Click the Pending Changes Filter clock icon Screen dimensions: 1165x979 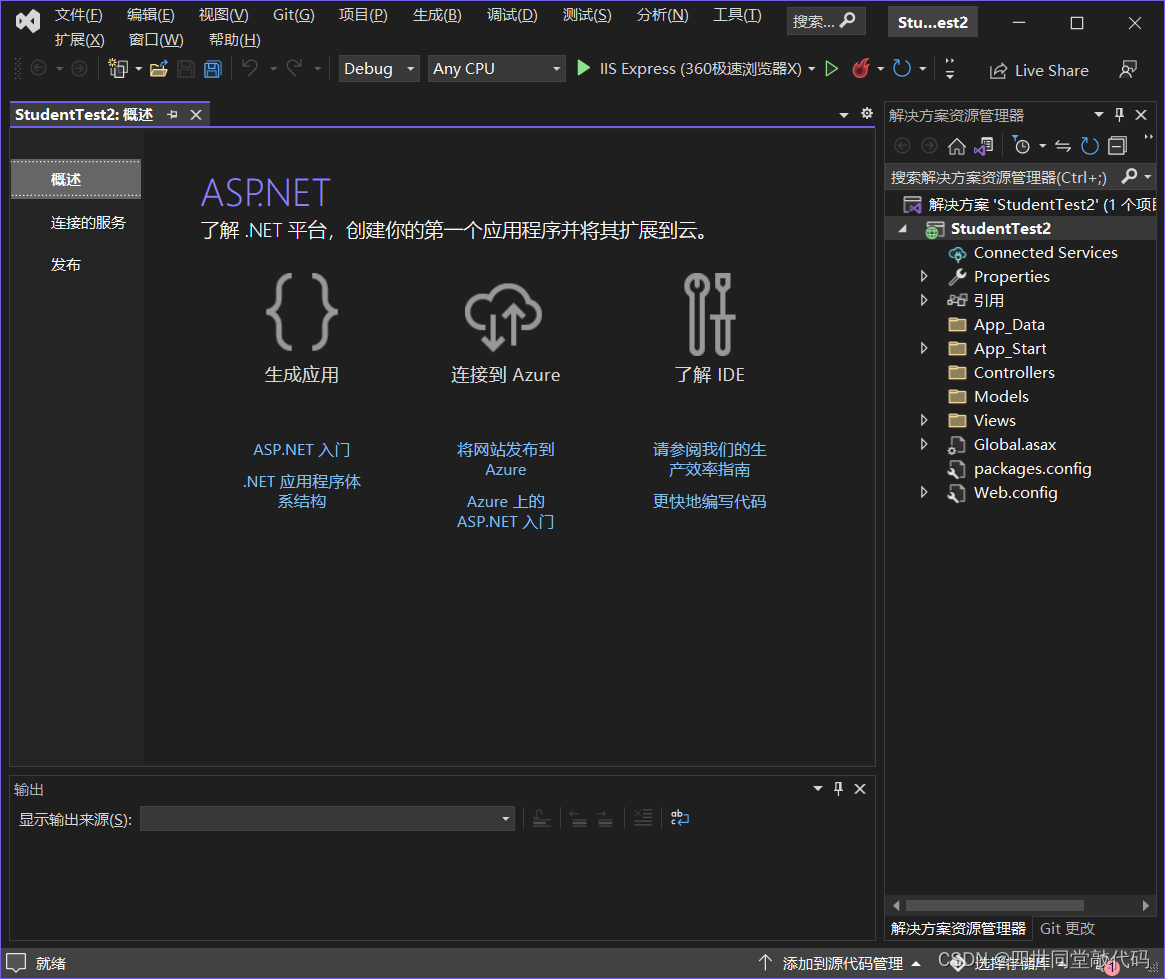(1022, 146)
